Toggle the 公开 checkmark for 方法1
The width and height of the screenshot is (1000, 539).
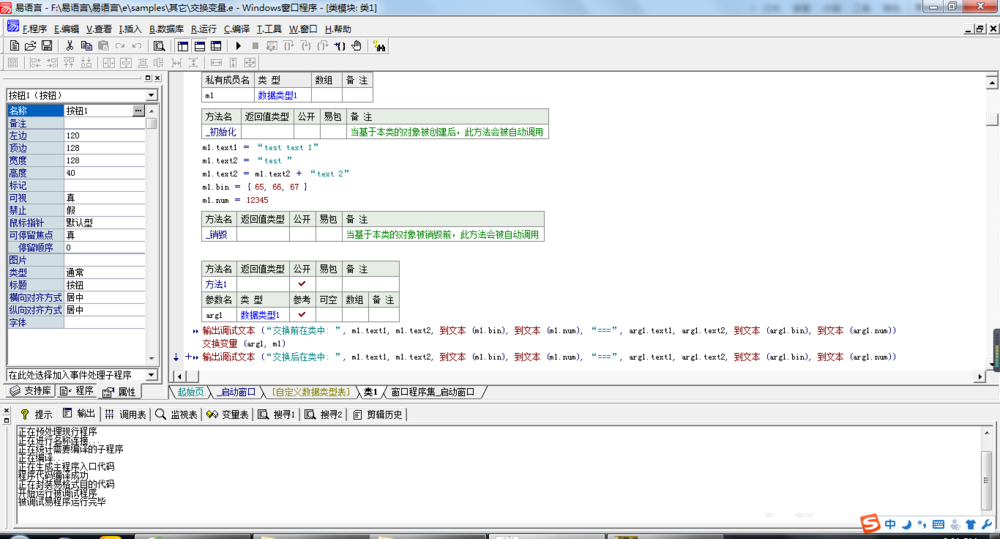(302, 284)
